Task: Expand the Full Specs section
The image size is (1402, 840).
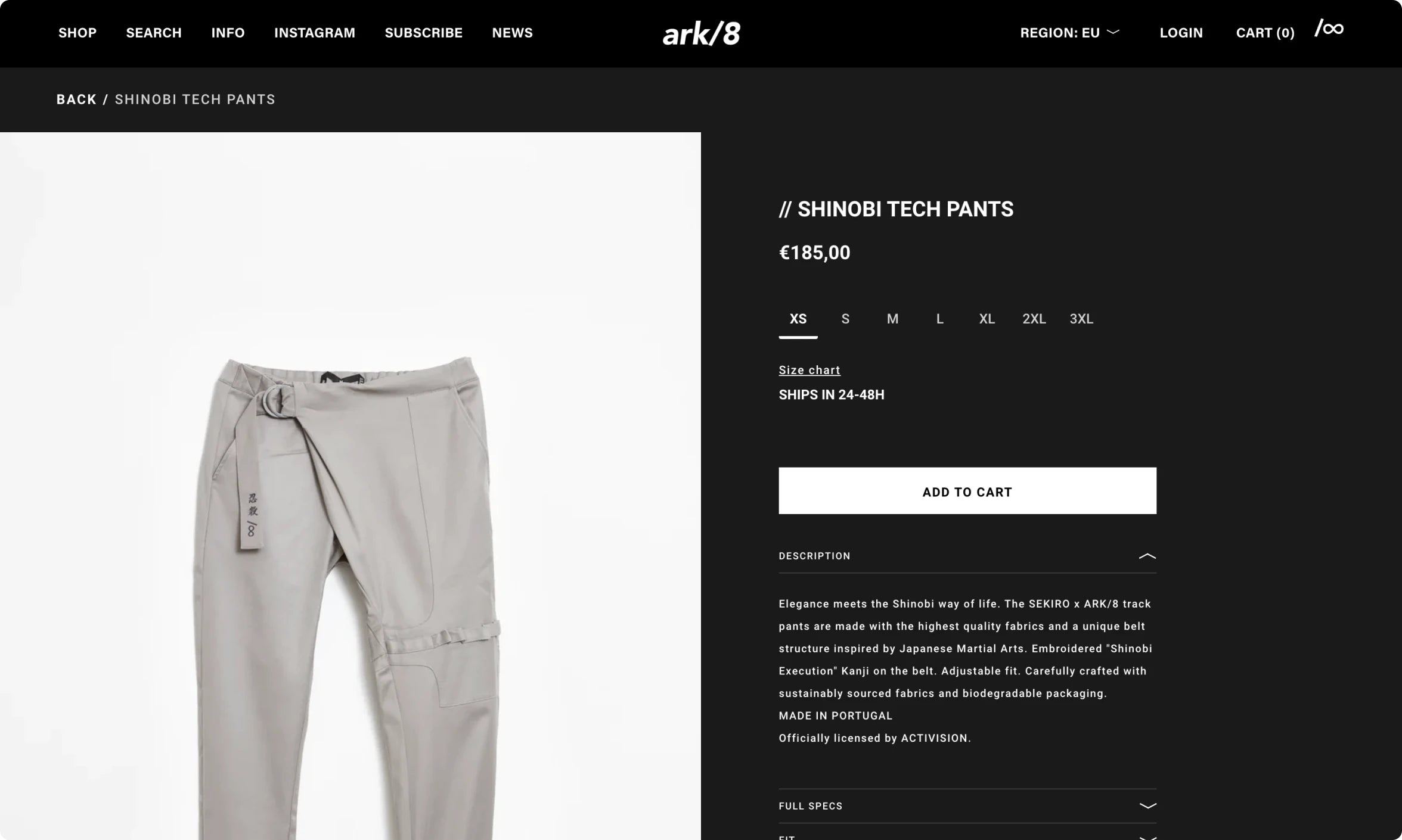Action: (967, 806)
